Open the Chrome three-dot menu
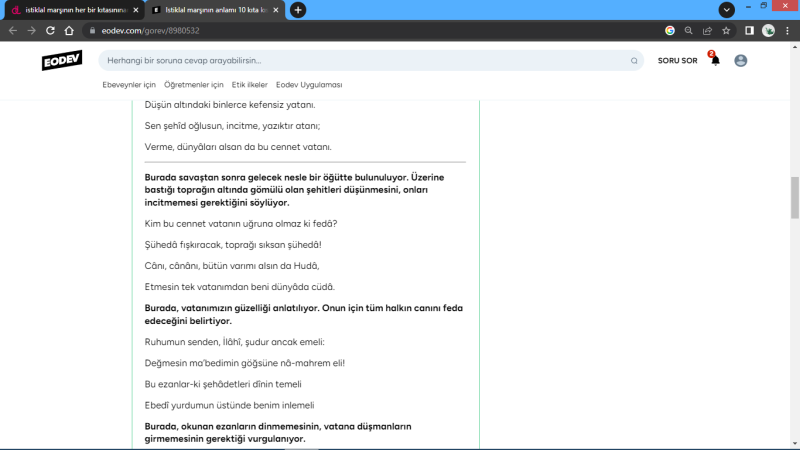This screenshot has height=450, width=800. (787, 31)
